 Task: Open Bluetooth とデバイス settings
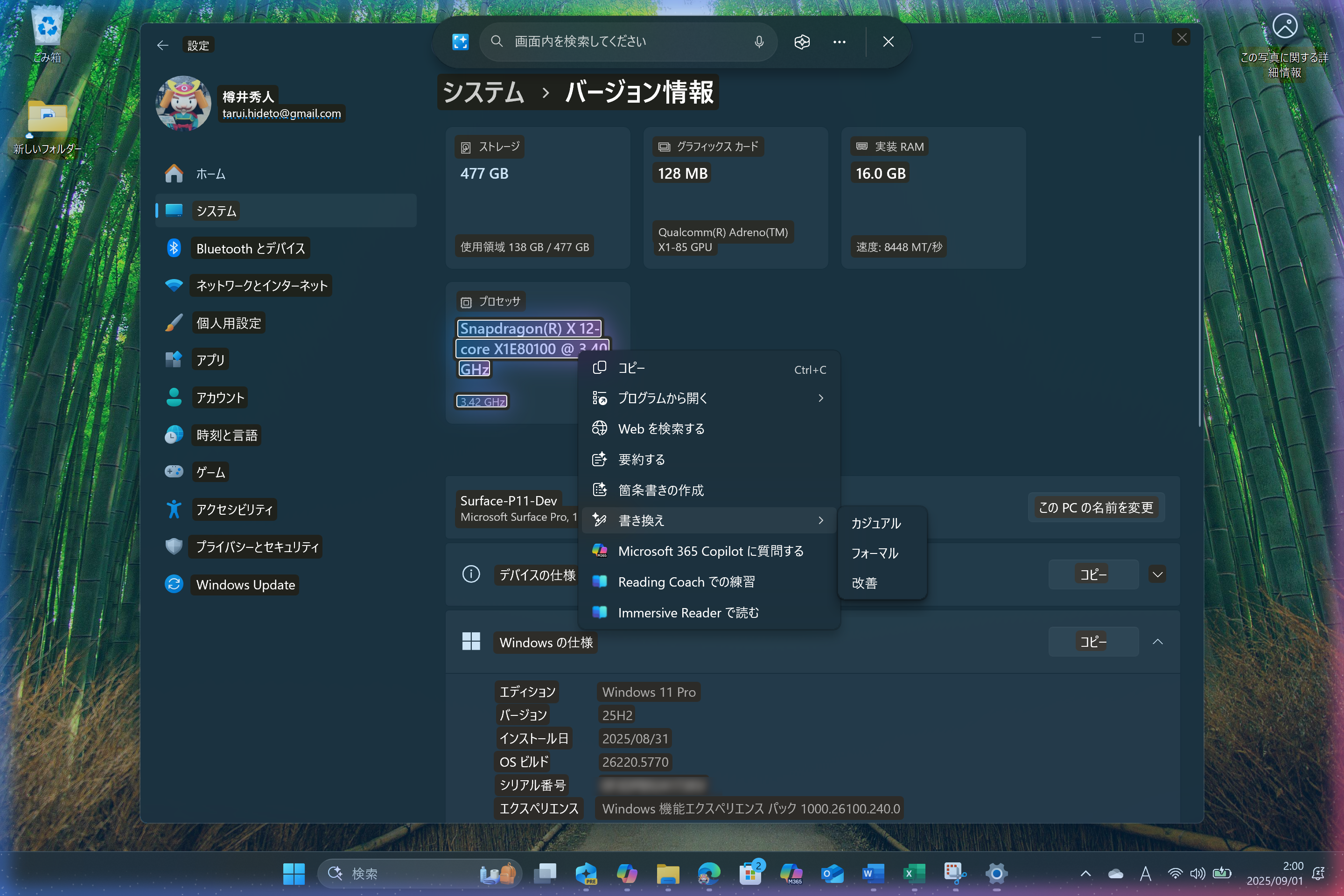click(x=250, y=249)
